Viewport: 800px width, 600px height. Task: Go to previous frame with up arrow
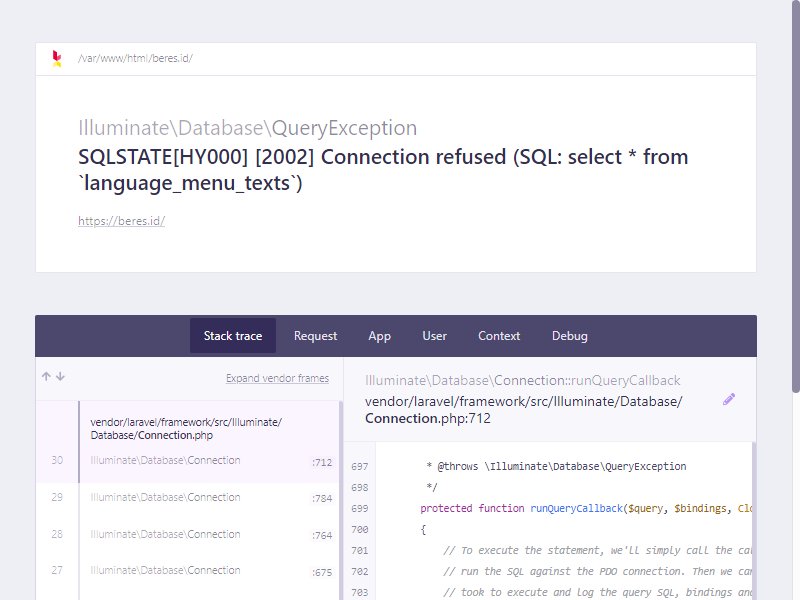[x=46, y=377]
